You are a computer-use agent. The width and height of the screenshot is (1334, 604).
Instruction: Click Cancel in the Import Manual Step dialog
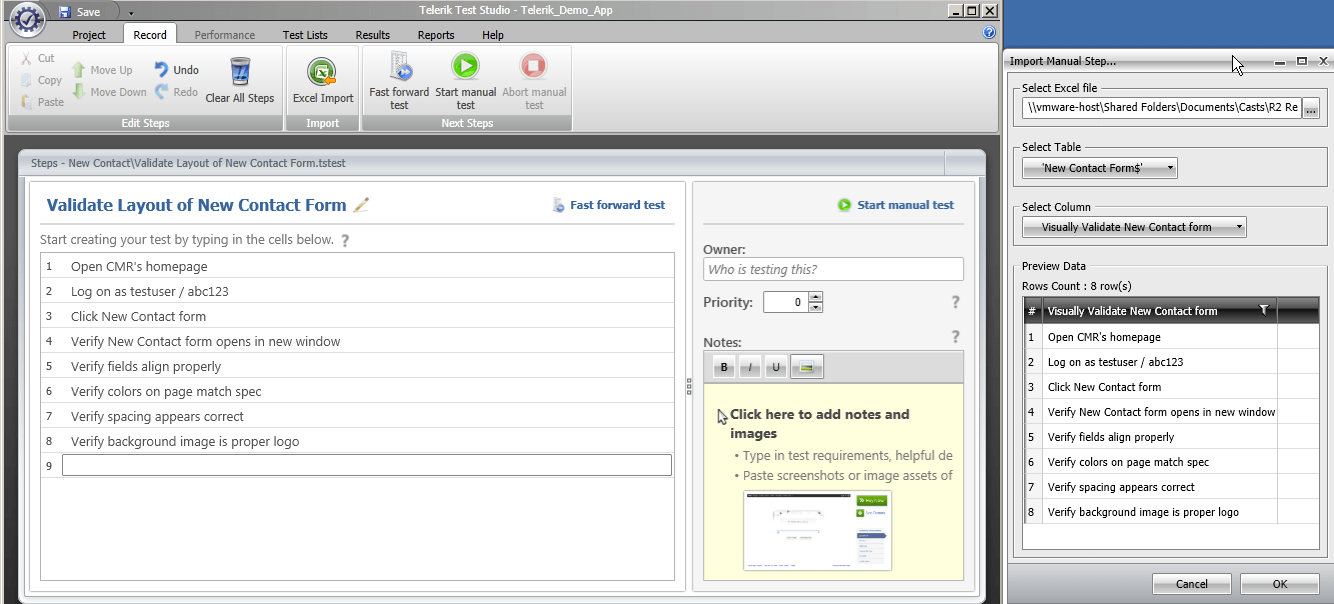[1192, 584]
